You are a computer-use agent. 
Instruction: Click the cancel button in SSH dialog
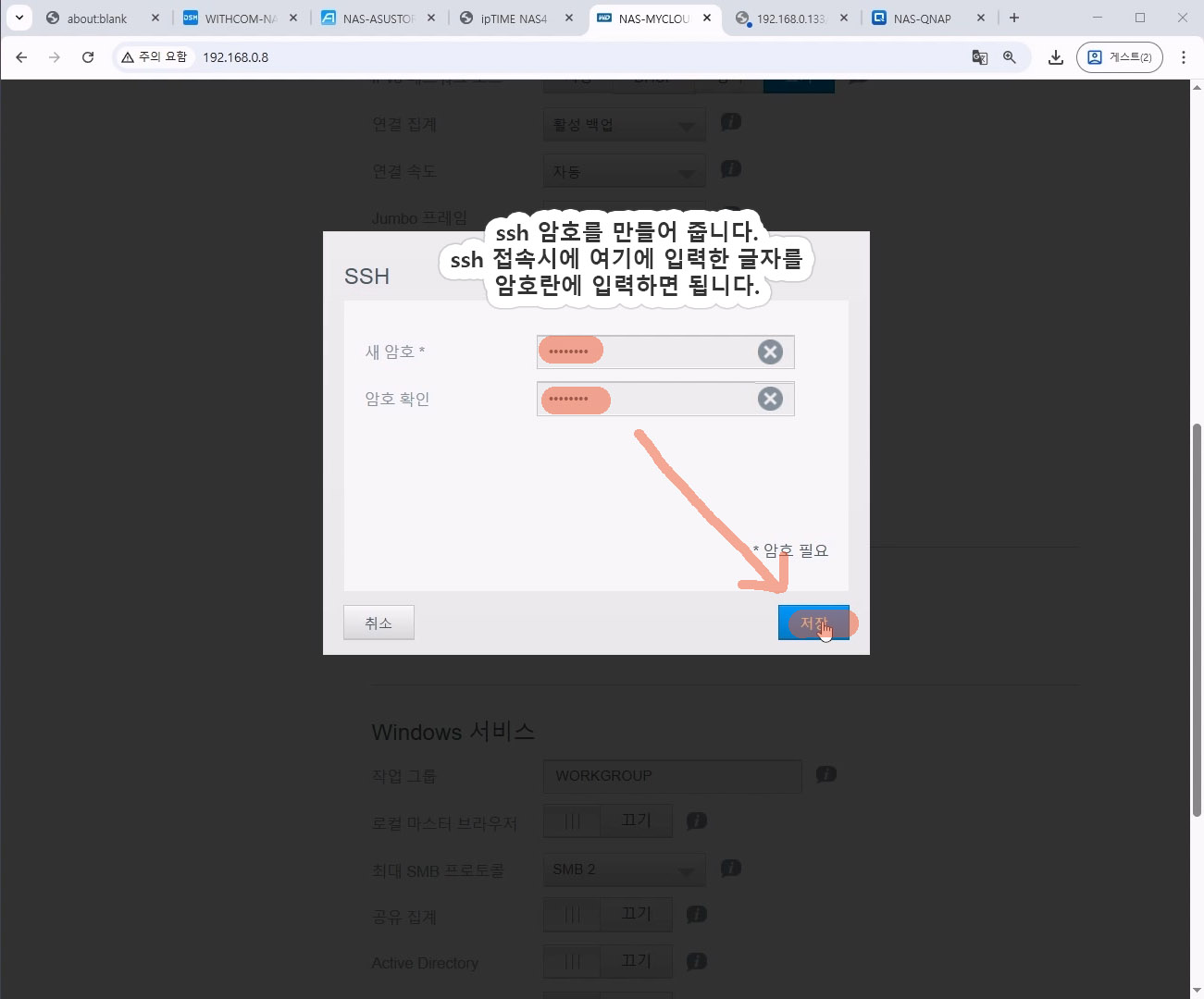tap(379, 623)
